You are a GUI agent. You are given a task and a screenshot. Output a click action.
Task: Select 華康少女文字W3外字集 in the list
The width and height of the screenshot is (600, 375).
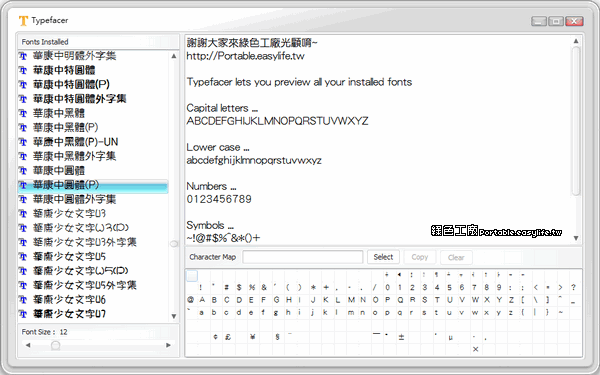tap(93, 242)
